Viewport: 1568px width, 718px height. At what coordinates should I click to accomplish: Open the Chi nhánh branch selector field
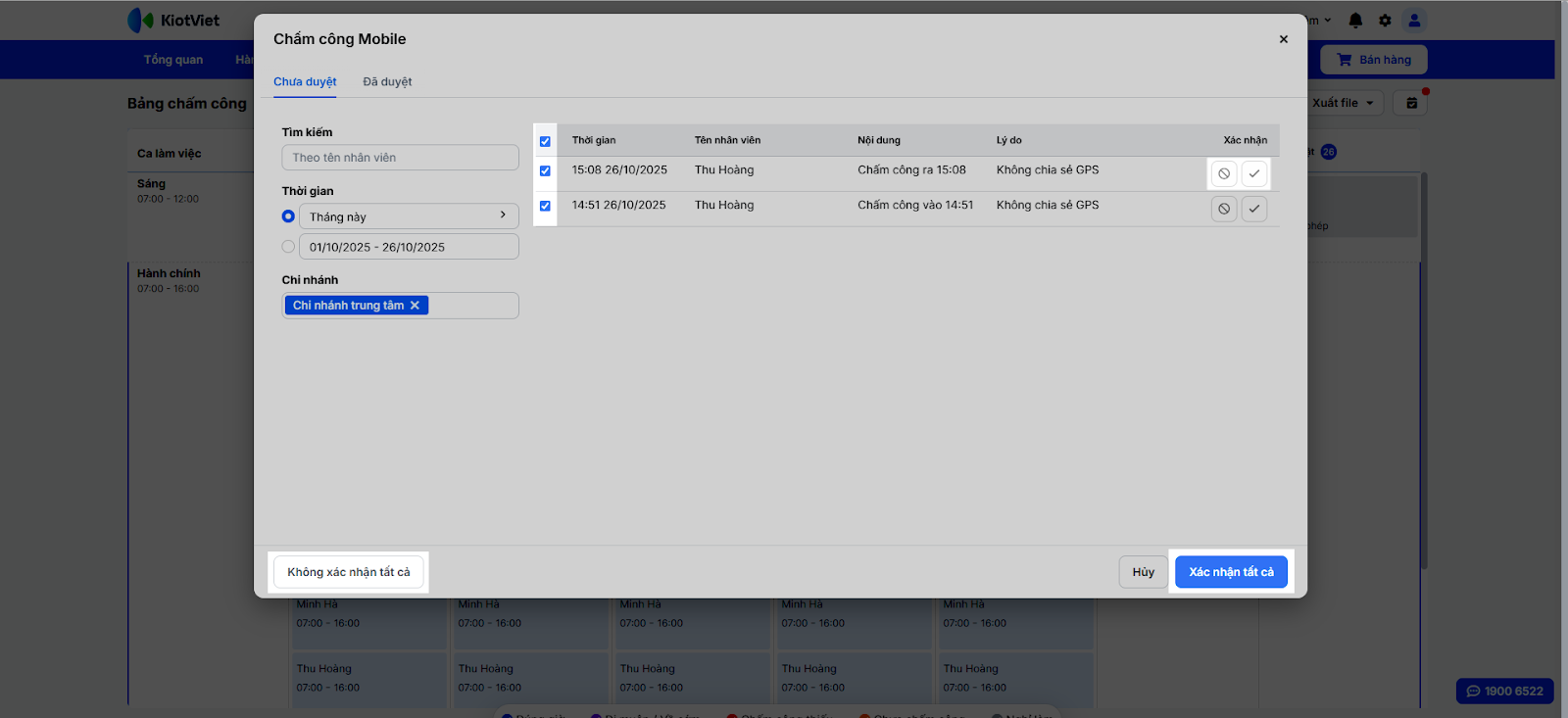(400, 306)
